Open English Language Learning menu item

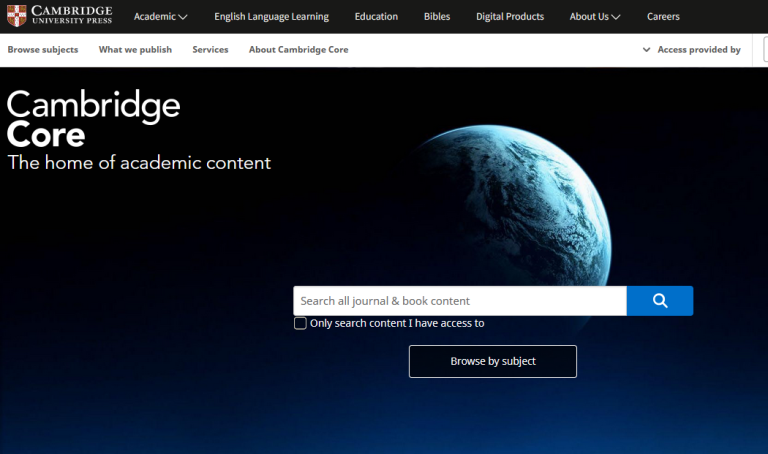(x=271, y=17)
